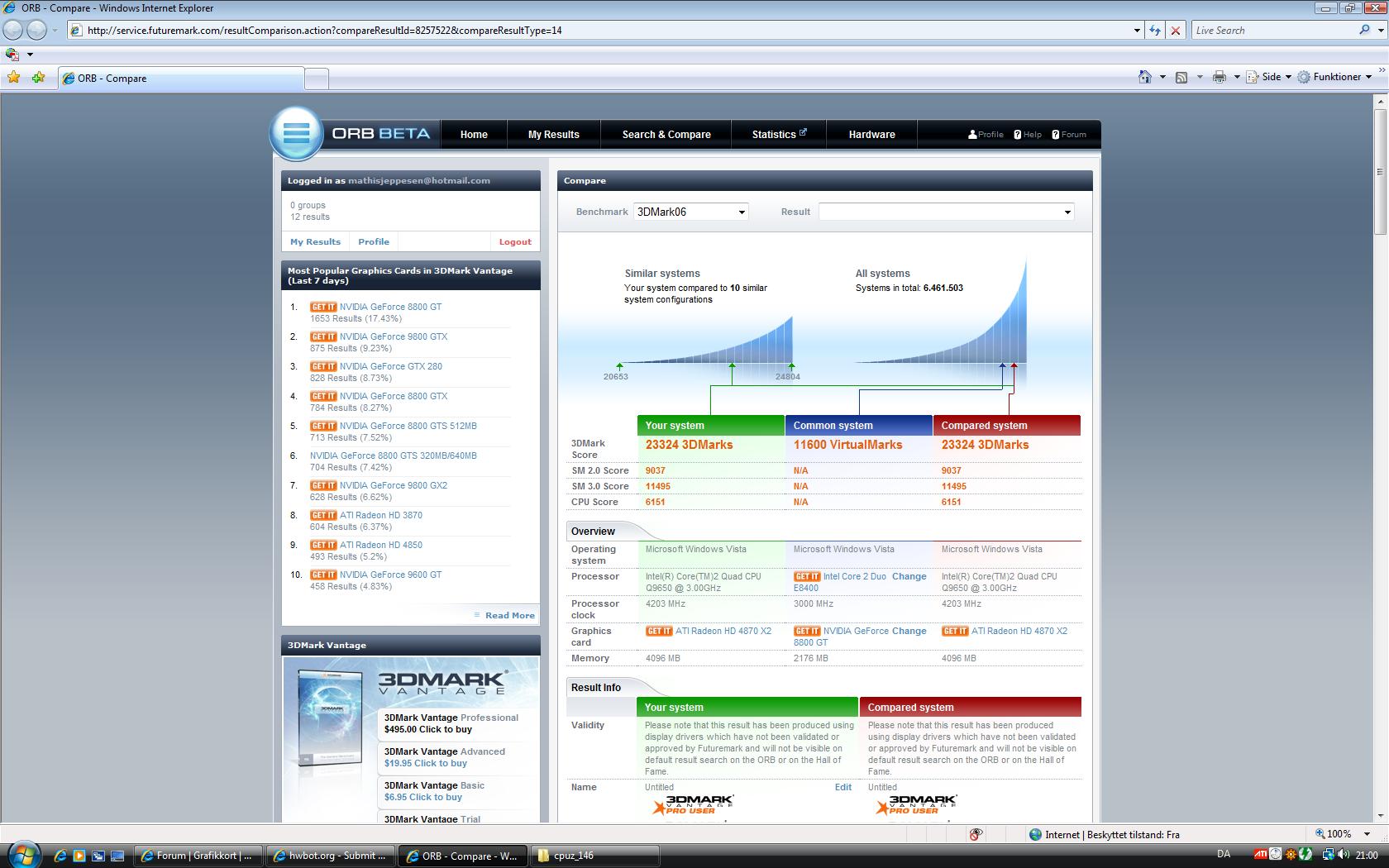Viewport: 1389px width, 868px height.
Task: Click the Forum link in header
Action: (1073, 134)
